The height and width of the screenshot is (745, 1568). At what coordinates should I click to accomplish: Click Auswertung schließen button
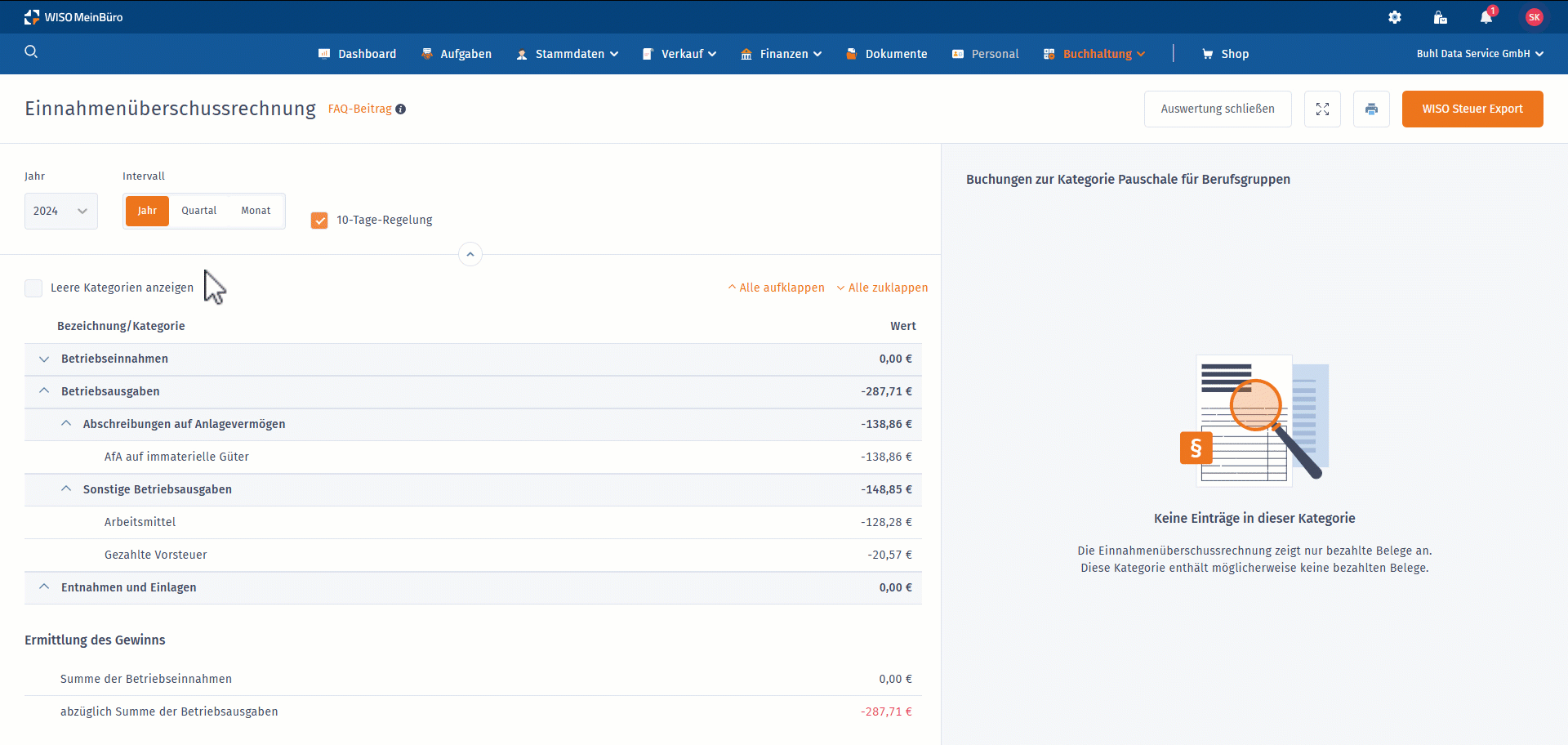point(1217,109)
